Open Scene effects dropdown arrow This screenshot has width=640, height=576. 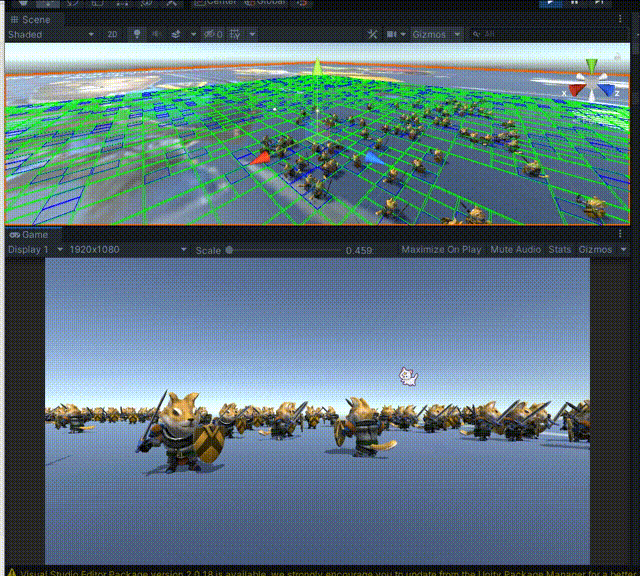[193, 34]
